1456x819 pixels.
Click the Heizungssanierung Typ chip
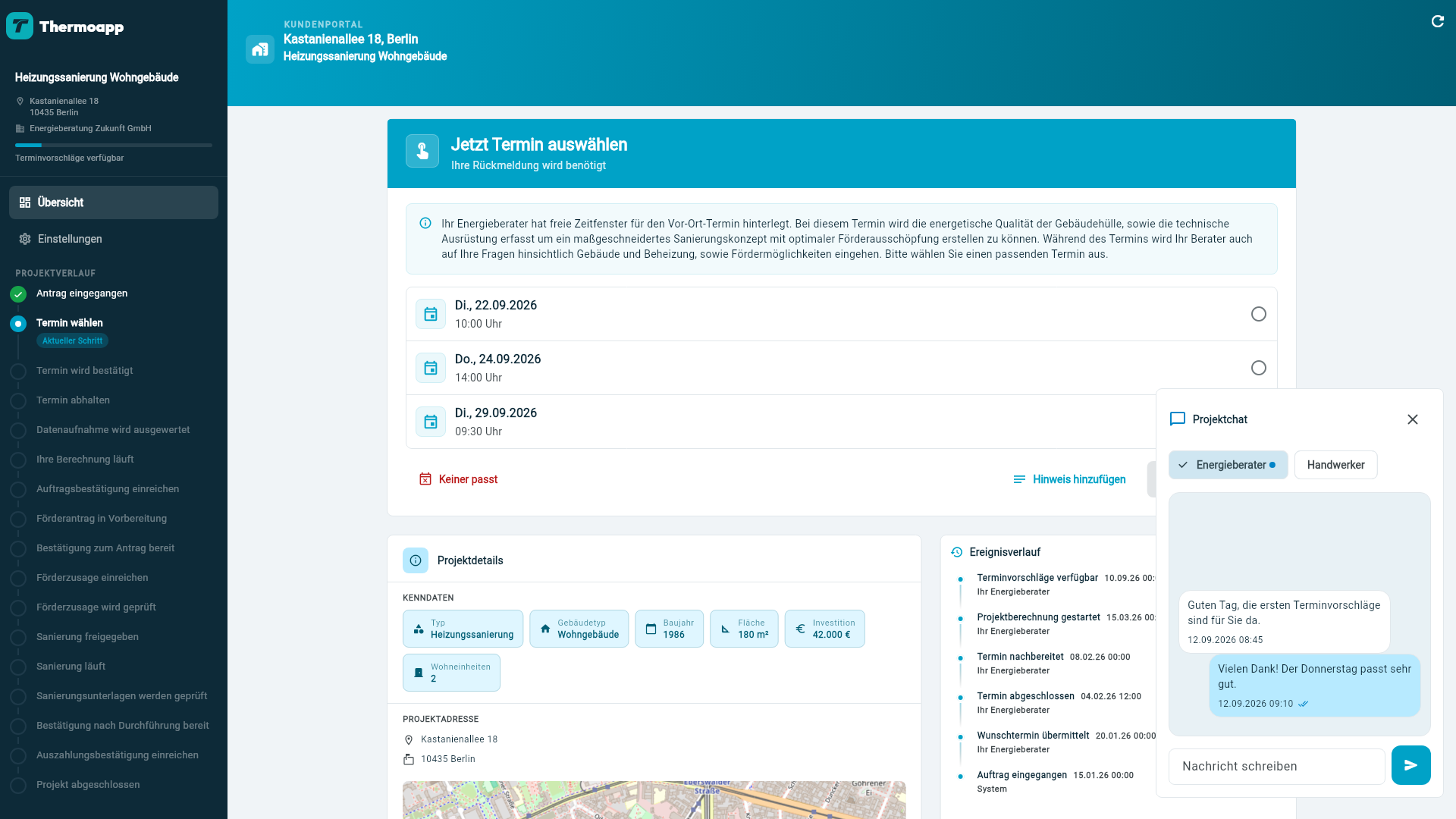pos(463,629)
